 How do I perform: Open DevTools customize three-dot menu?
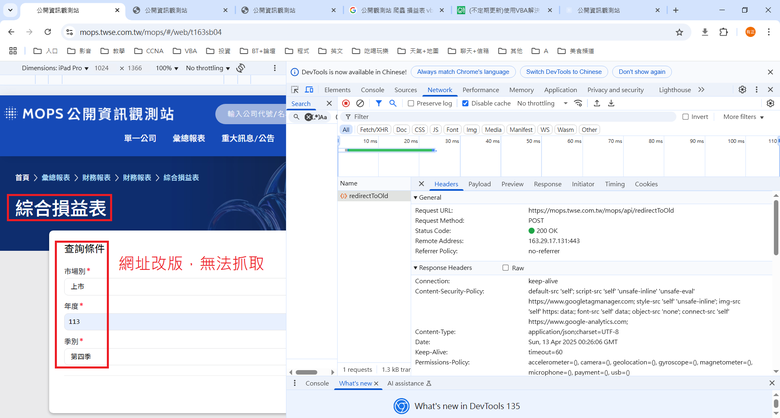[x=757, y=90]
